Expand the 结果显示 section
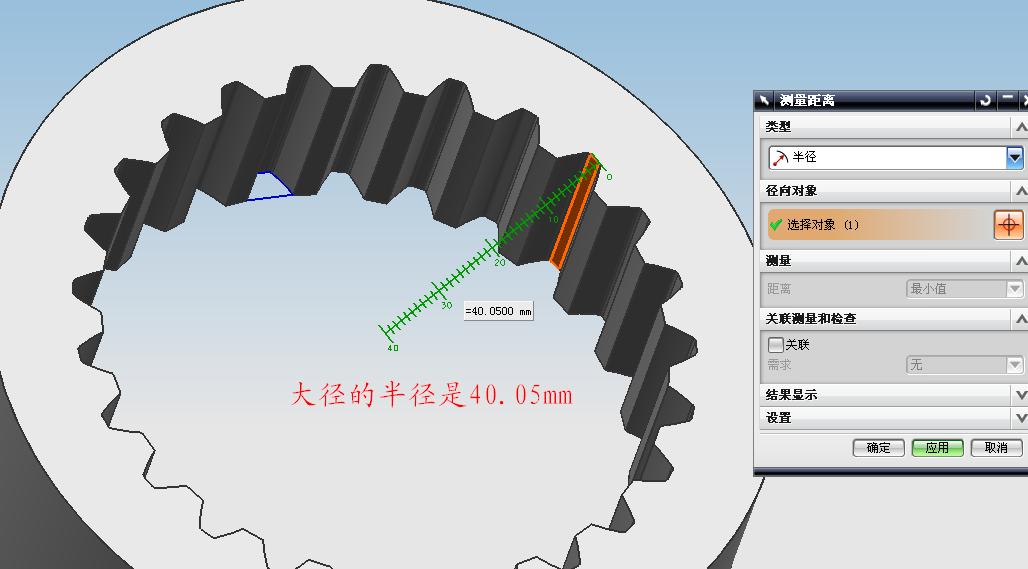This screenshot has height=569, width=1028. click(1021, 395)
